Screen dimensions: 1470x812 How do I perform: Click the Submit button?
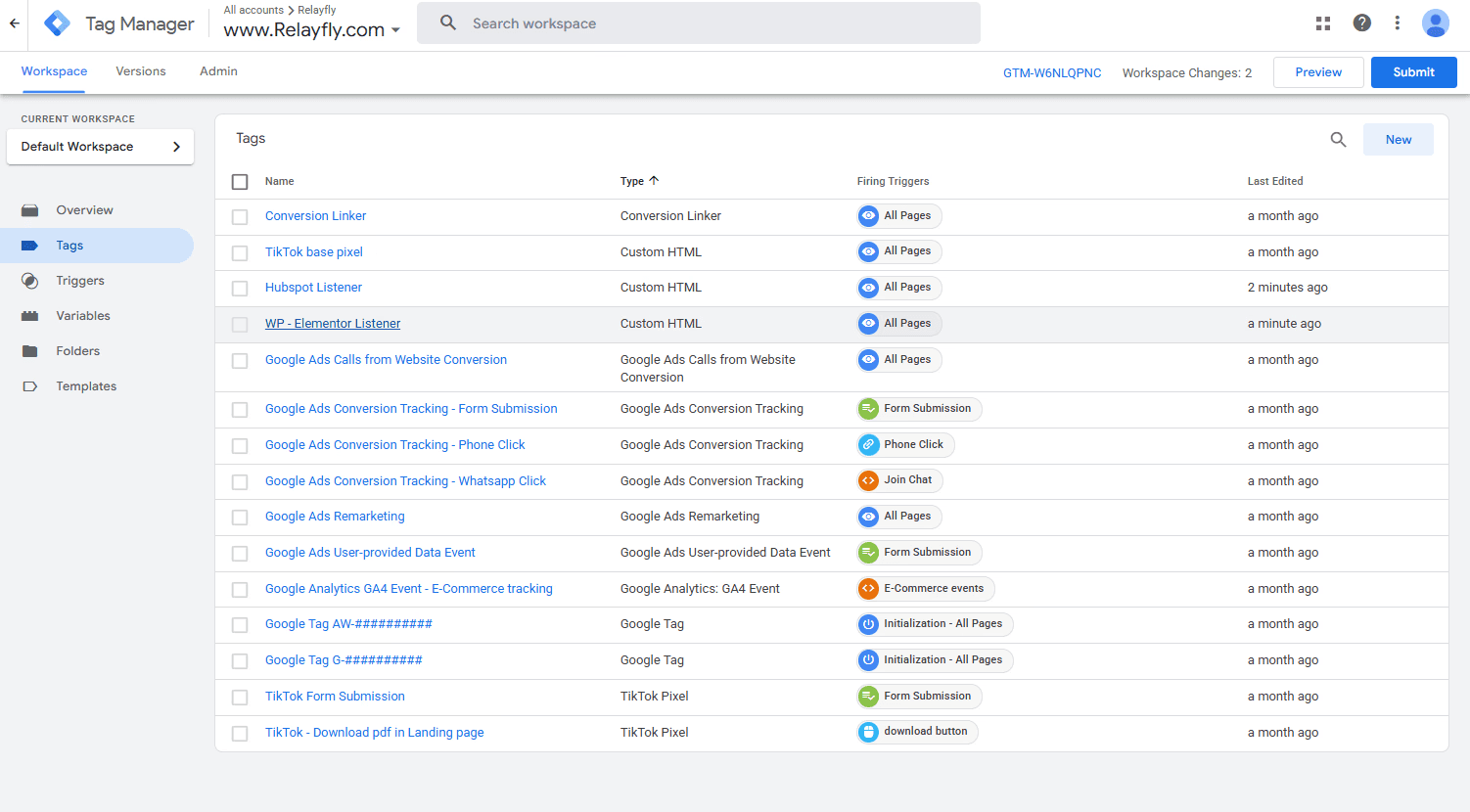(1413, 72)
